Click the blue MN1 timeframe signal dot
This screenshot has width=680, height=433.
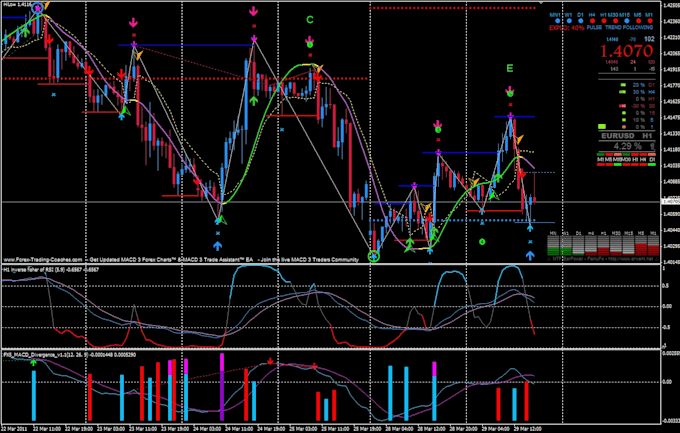coord(558,21)
